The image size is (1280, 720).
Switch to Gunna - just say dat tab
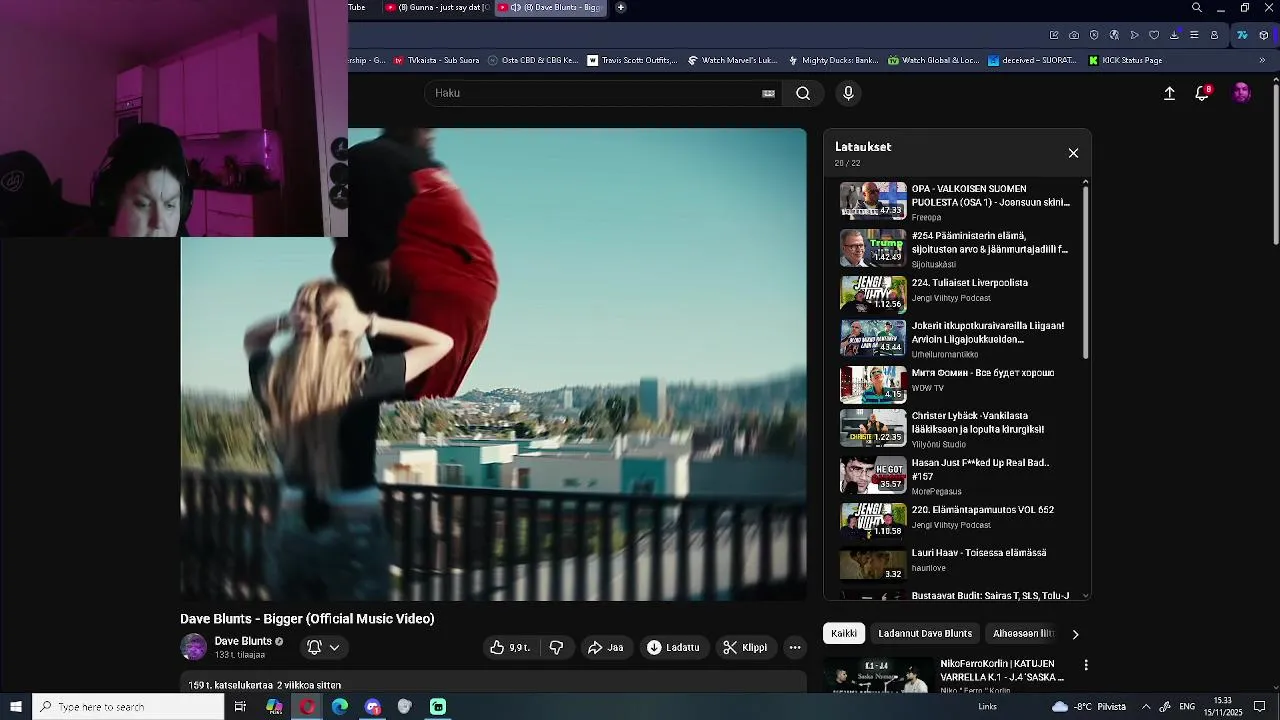tap(437, 7)
